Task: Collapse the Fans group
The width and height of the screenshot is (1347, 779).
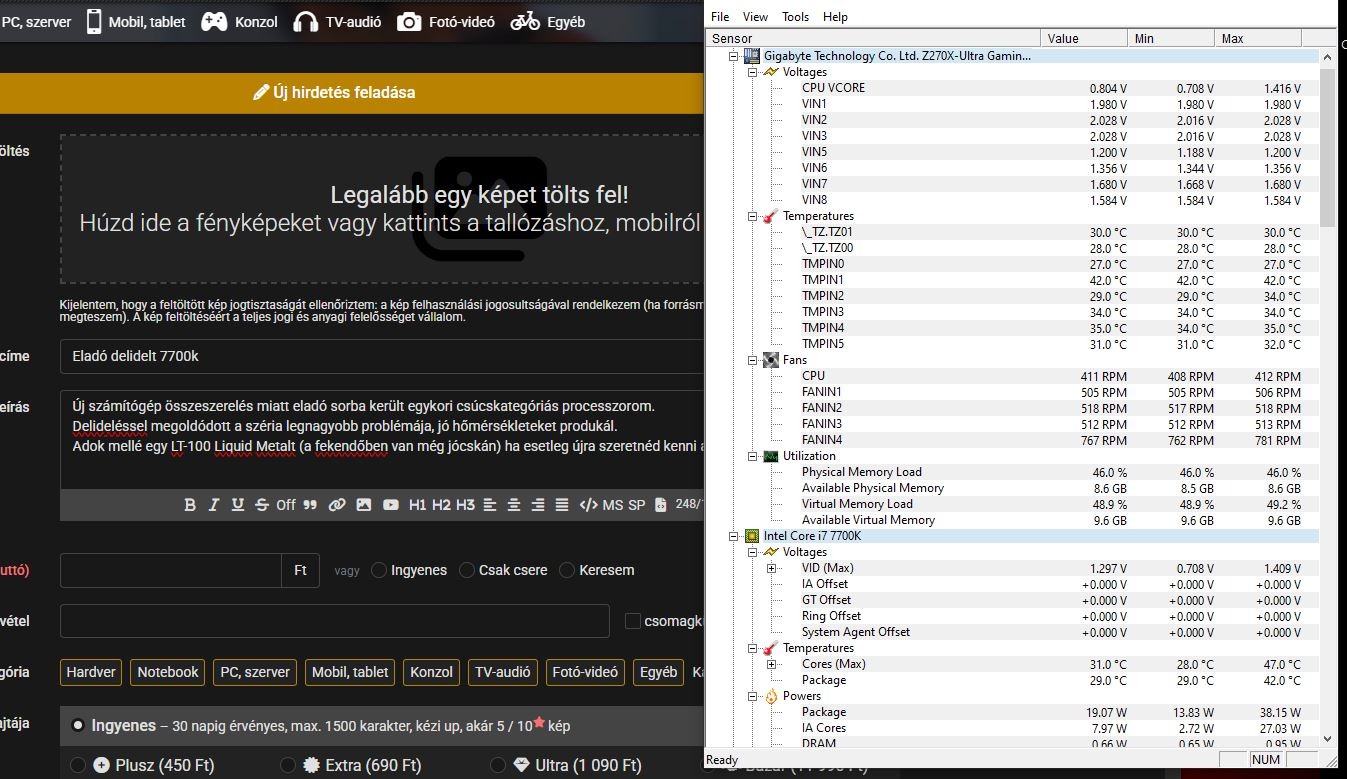Action: pyautogui.click(x=753, y=360)
